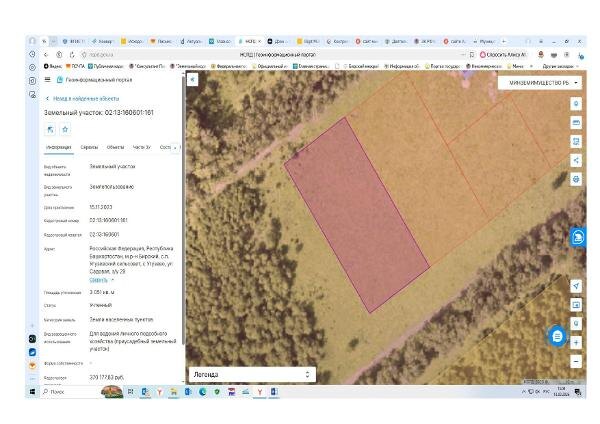Open a new browser tab with plus
Viewport: 600px width, 424px height.
pyautogui.click(x=504, y=41)
